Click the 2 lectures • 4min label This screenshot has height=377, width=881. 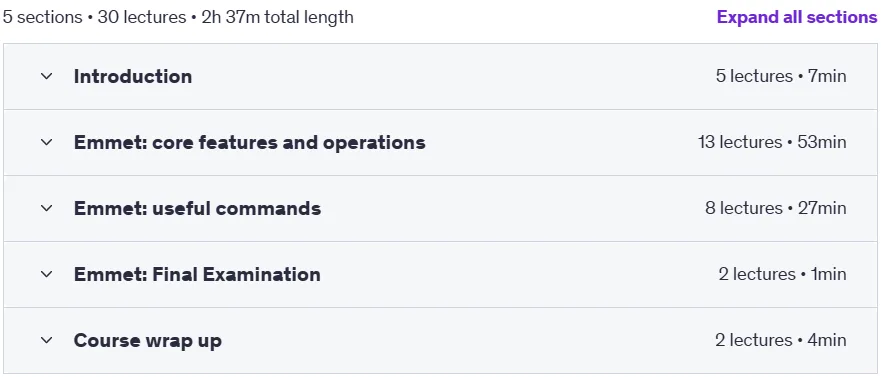pos(781,340)
